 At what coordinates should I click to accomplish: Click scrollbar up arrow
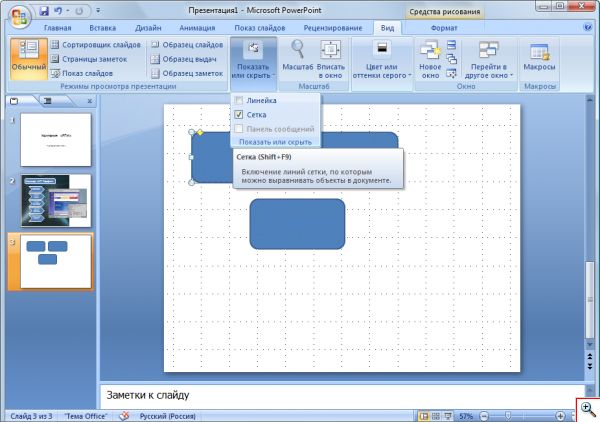click(x=590, y=99)
